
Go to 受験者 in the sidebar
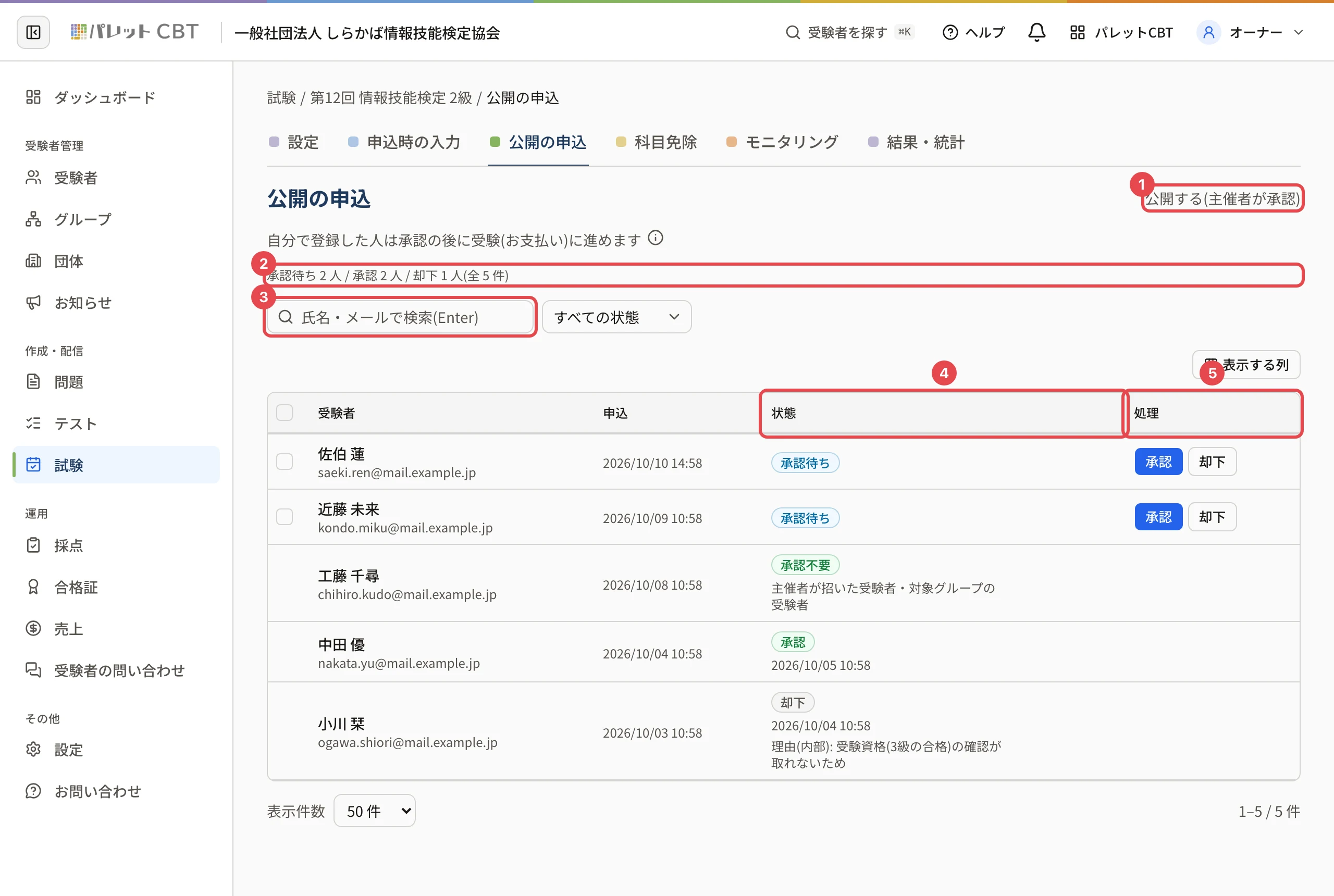coord(116,178)
